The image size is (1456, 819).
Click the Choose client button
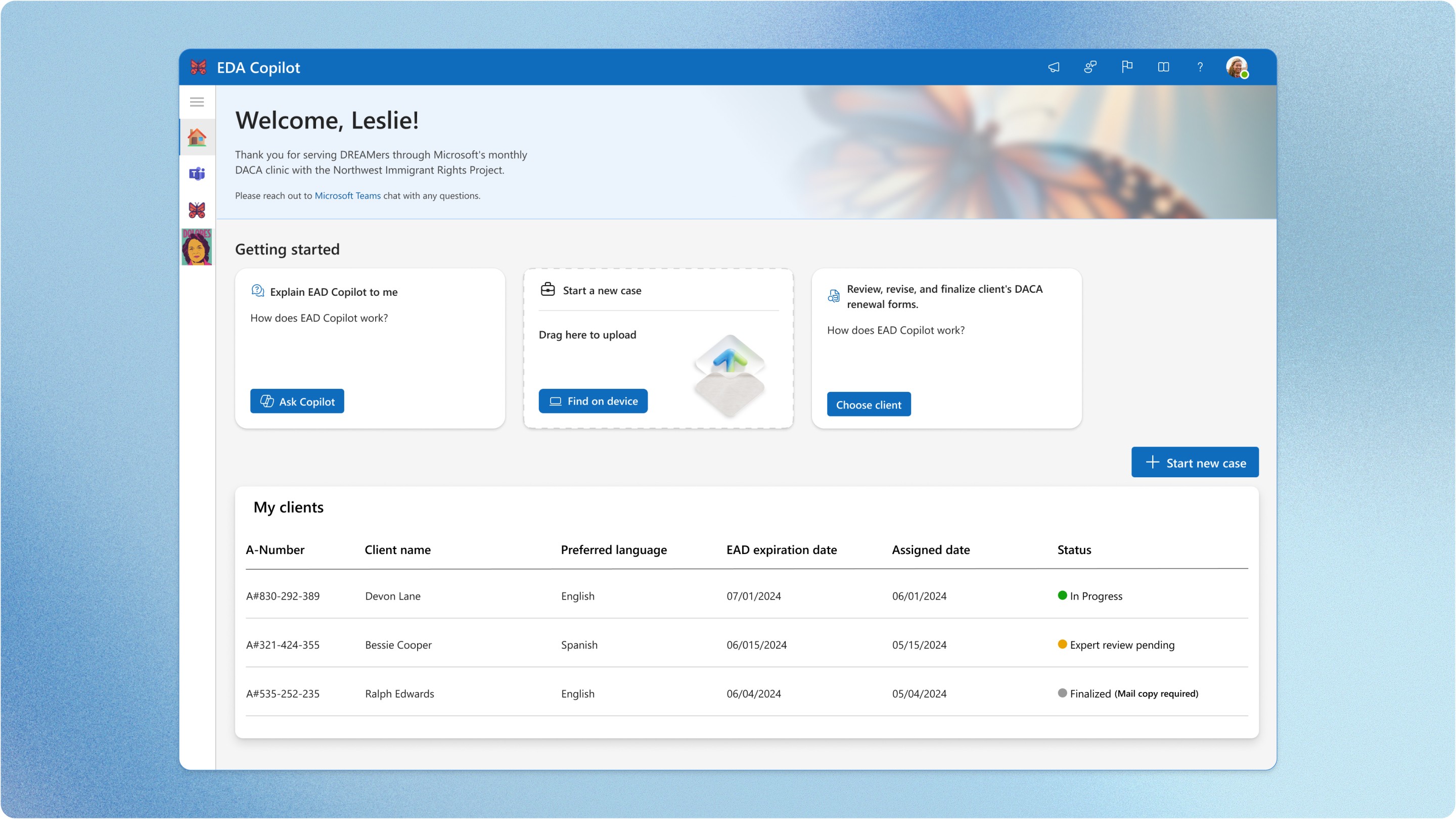coord(869,404)
